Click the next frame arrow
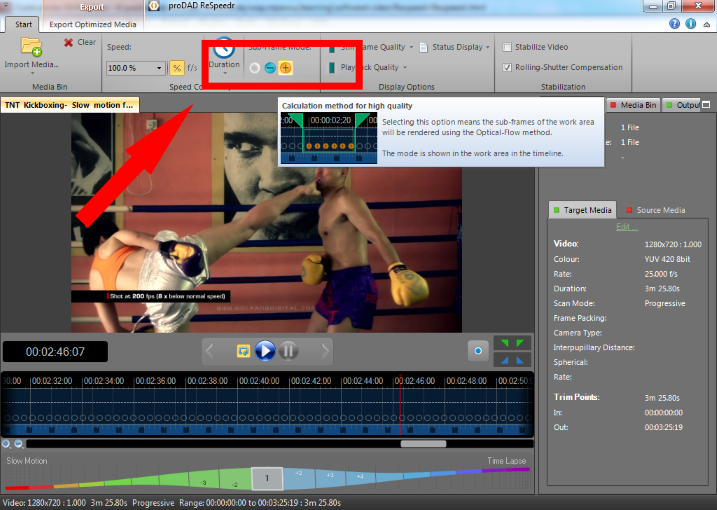The height and width of the screenshot is (510, 717). tap(324, 350)
